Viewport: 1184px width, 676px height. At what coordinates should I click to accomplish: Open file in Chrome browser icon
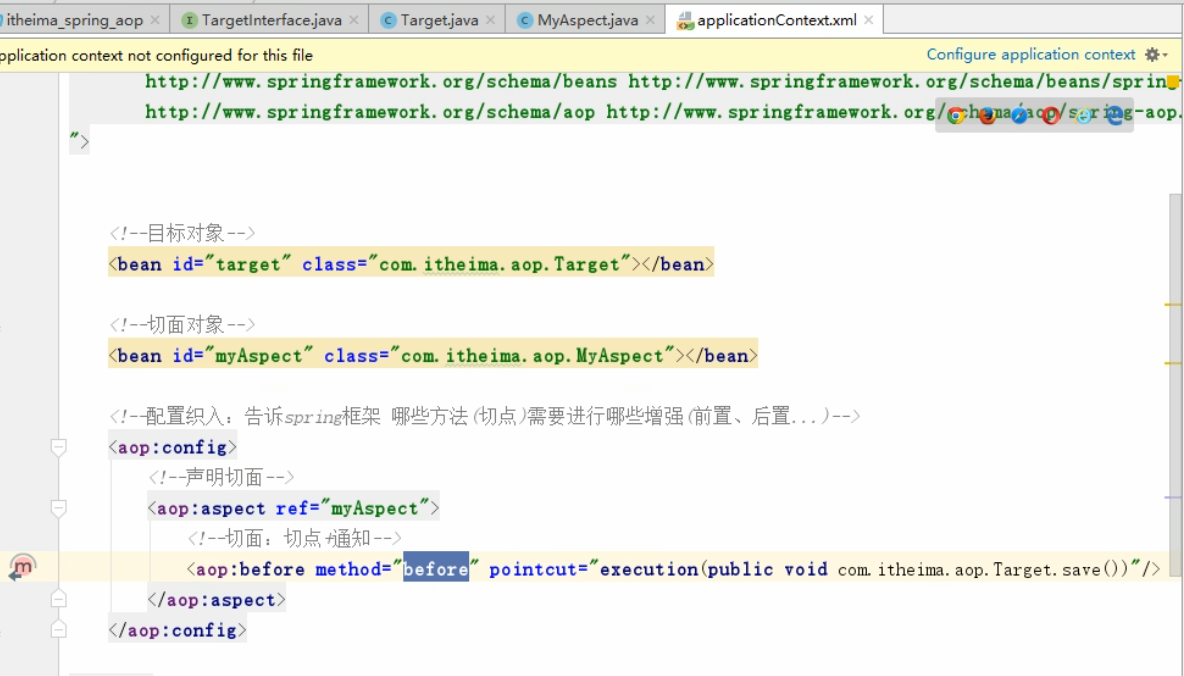point(956,116)
